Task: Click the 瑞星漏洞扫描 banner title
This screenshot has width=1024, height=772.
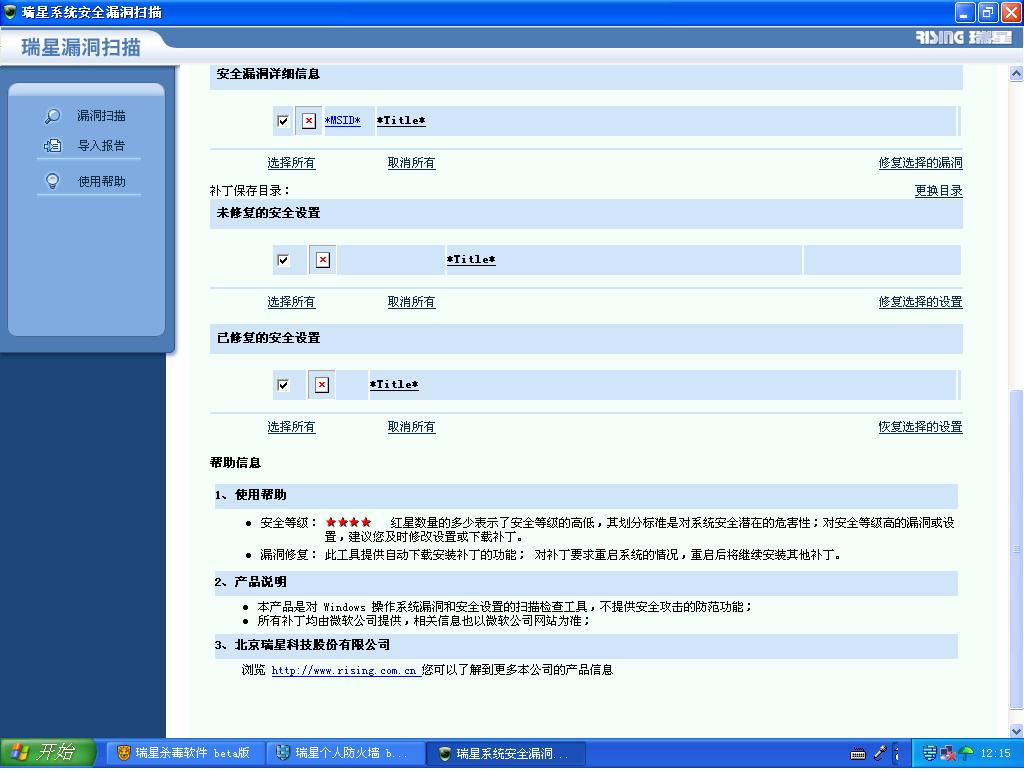Action: [x=81, y=47]
